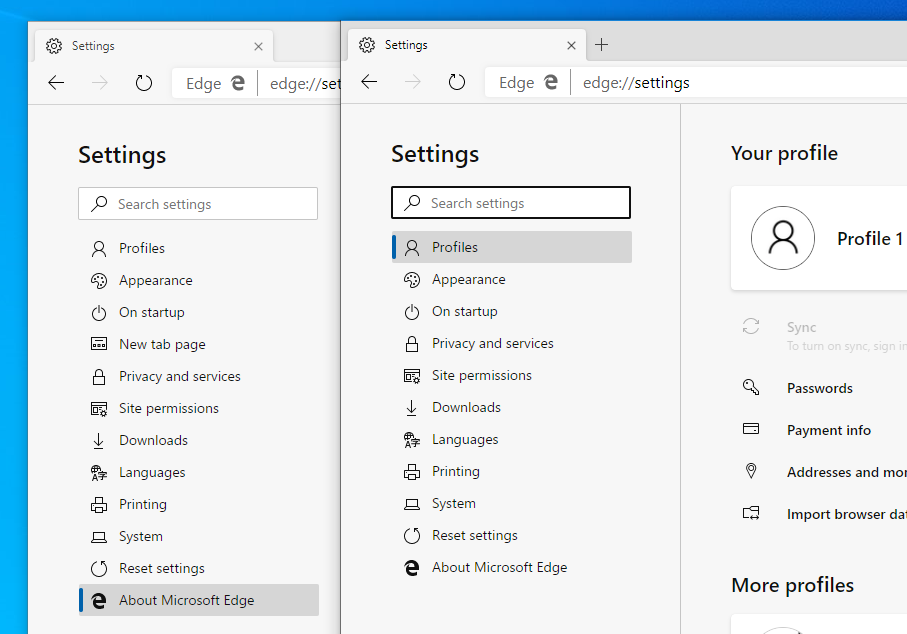Open Profiles in the left window sidebar
The width and height of the screenshot is (907, 634).
click(198, 248)
